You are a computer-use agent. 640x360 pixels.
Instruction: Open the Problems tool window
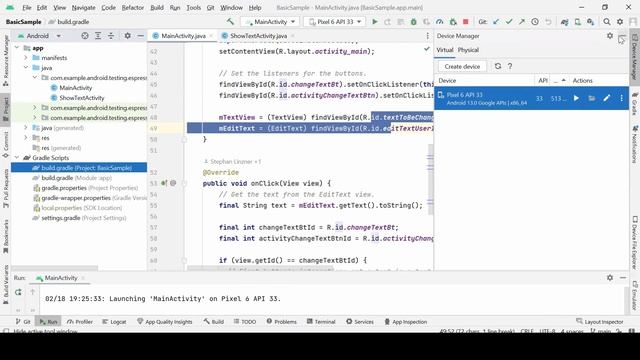282,322
